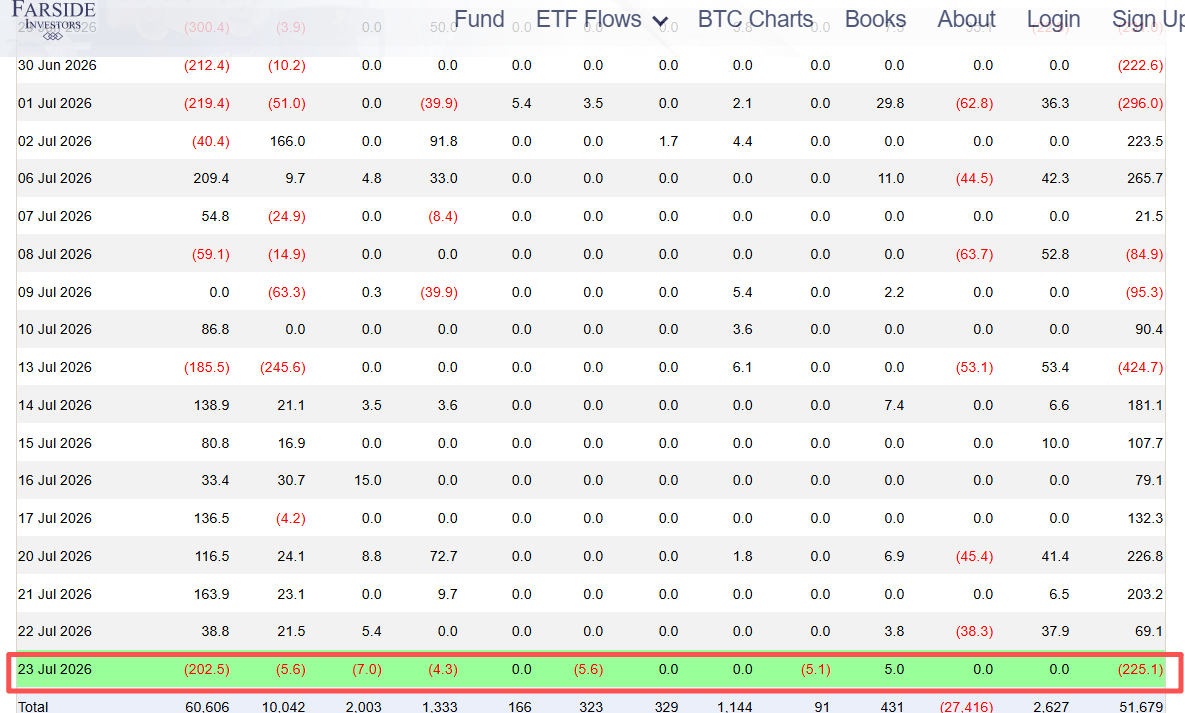Select the 13 Jul 2026 row date

click(54, 367)
